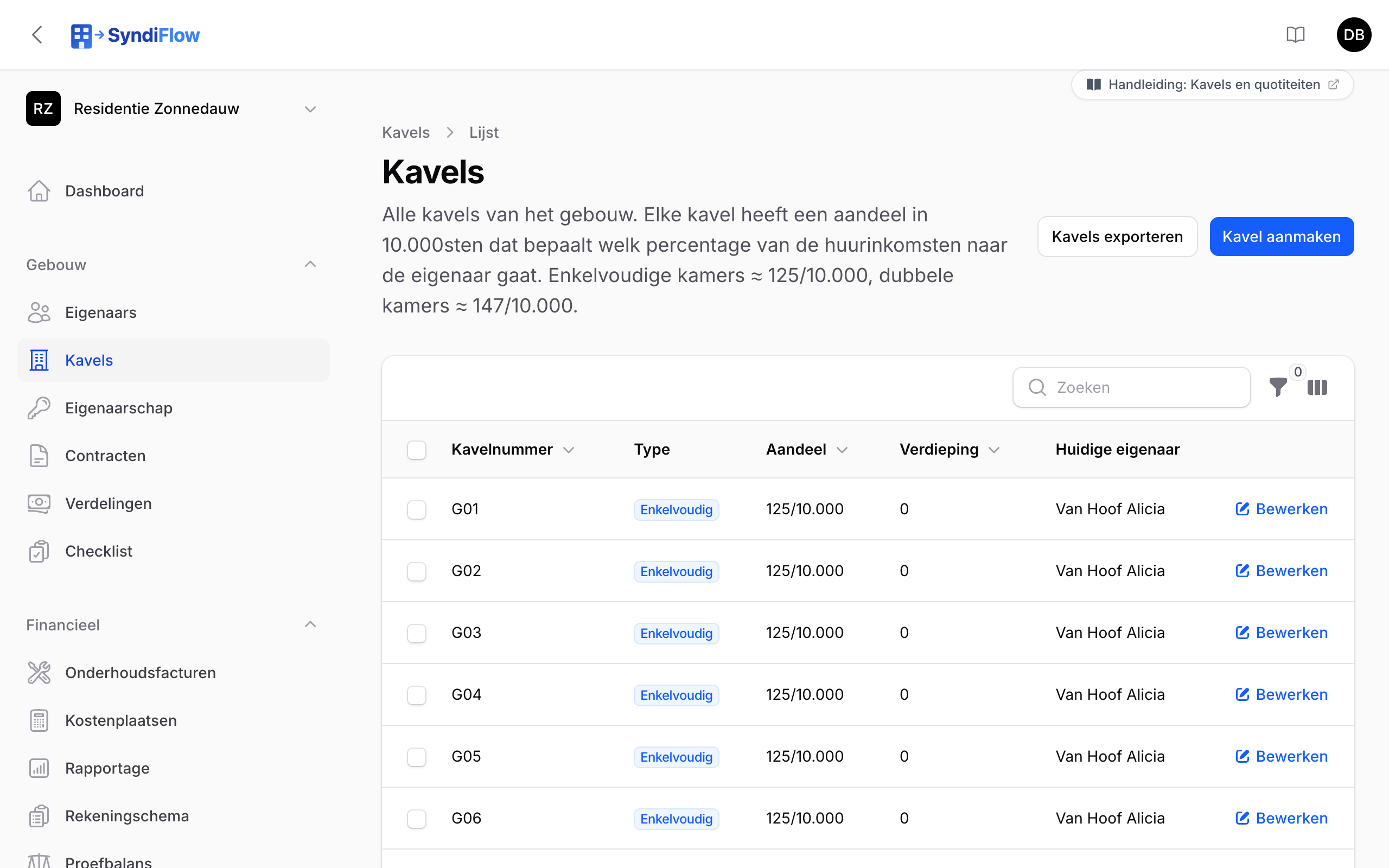Open the table filter funnel icon
Viewport: 1389px width, 868px height.
(x=1278, y=387)
